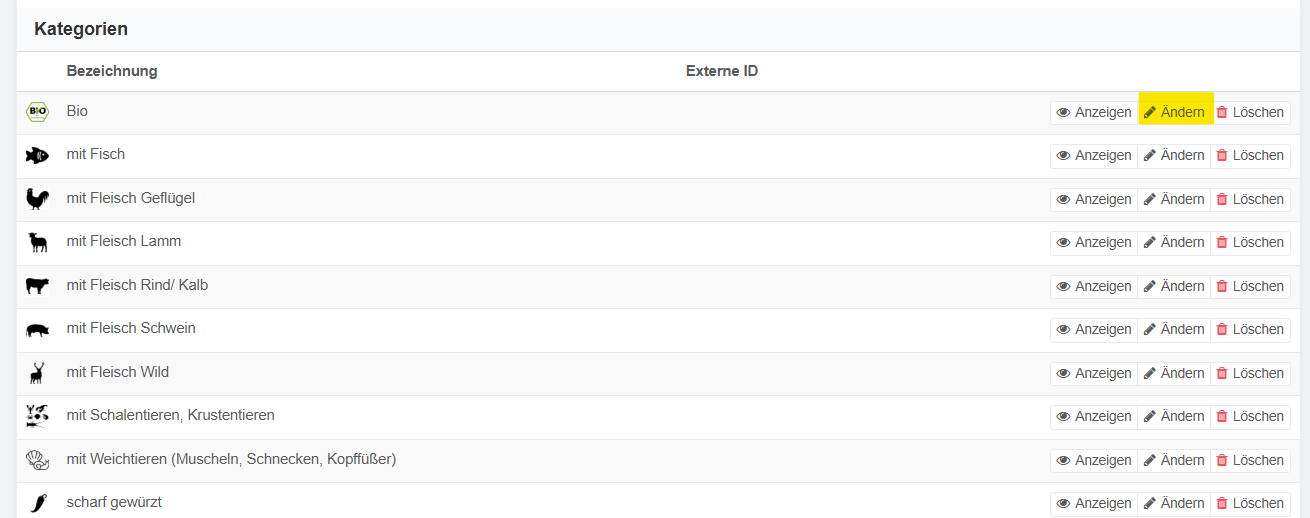Click the Externe ID column header
The image size is (1310, 518).
tap(721, 71)
